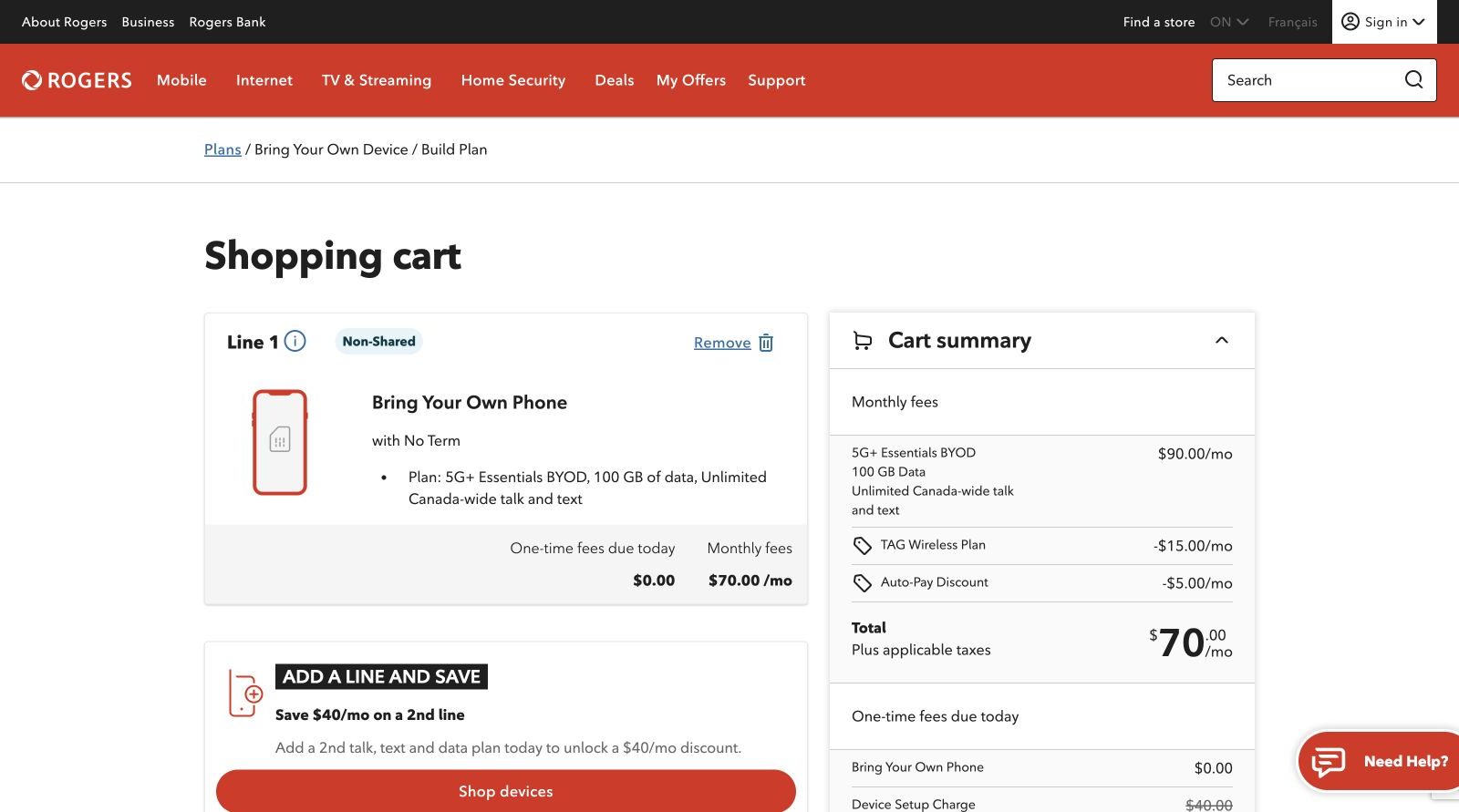Open the Home Security menu

click(x=513, y=80)
